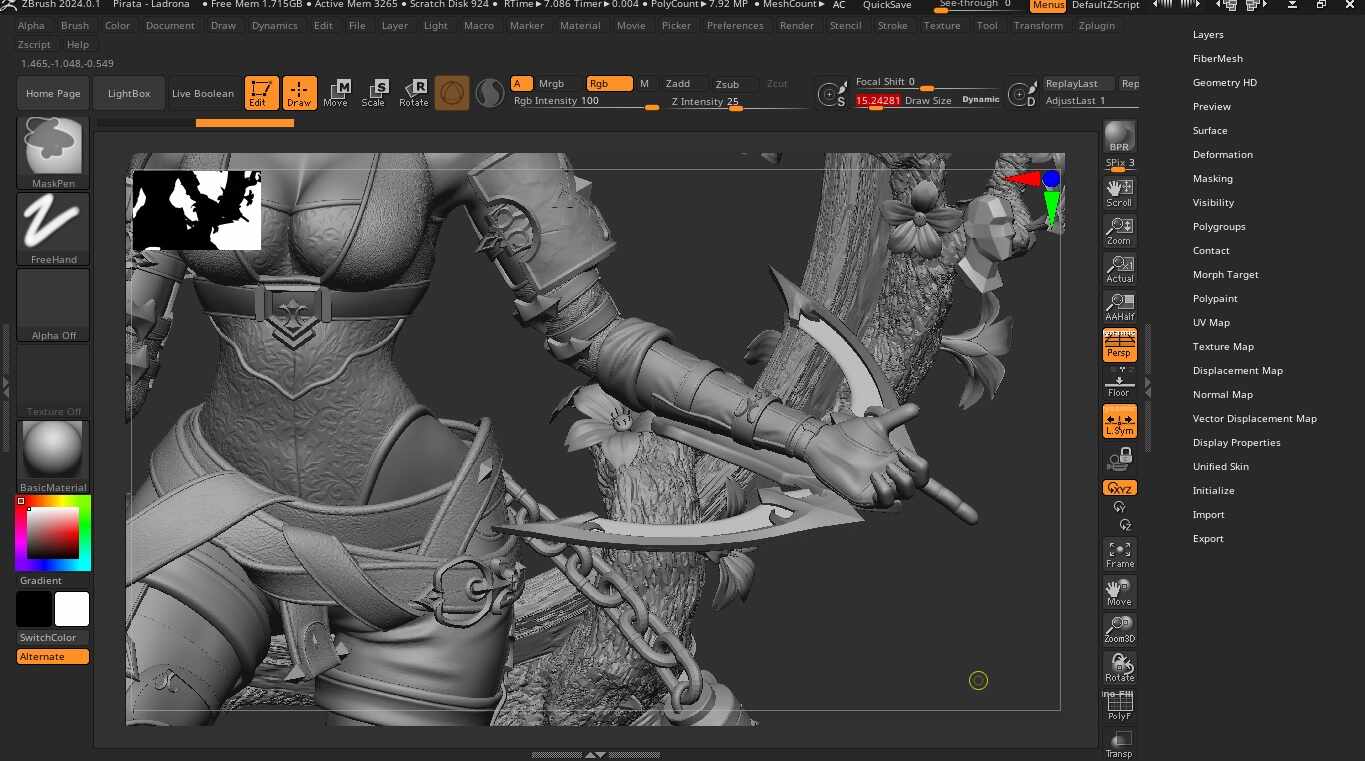This screenshot has width=1365, height=761.
Task: Select the MaskPen brush thumbnail
Action: point(53,152)
